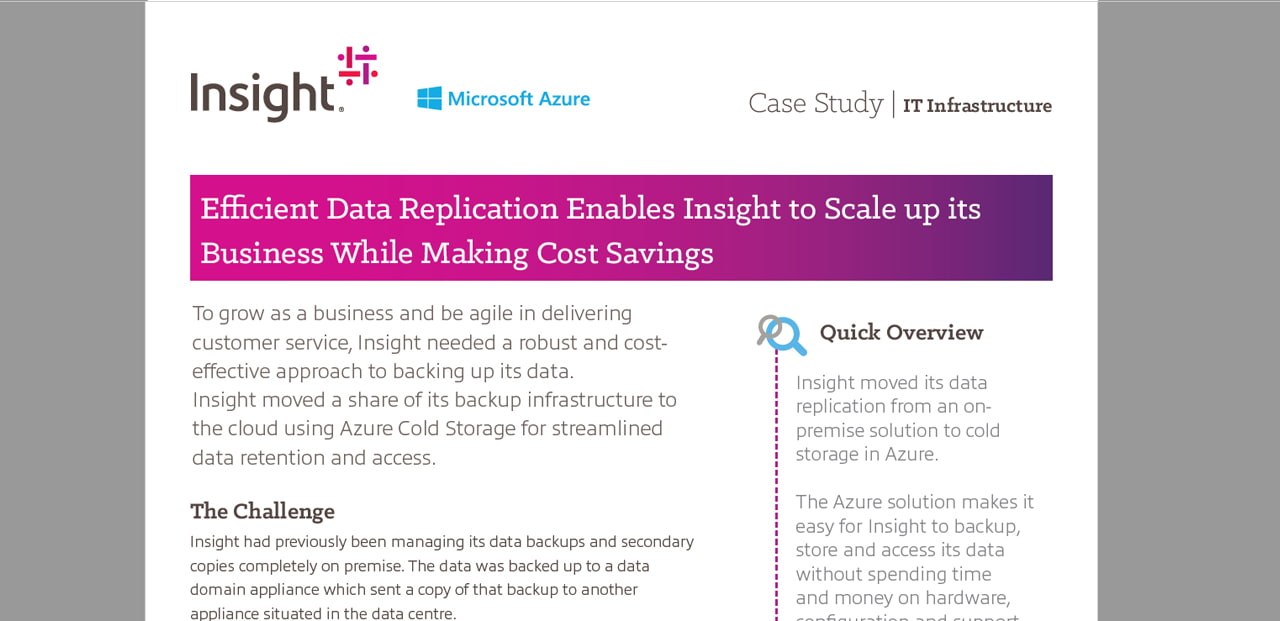1280x621 pixels.
Task: Click the vertical bar separating Case Study
Action: pyautogui.click(x=893, y=104)
